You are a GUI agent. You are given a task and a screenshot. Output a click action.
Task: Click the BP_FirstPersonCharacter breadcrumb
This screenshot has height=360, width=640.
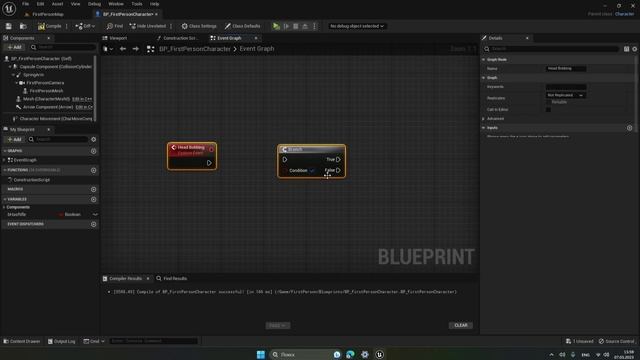coord(195,49)
